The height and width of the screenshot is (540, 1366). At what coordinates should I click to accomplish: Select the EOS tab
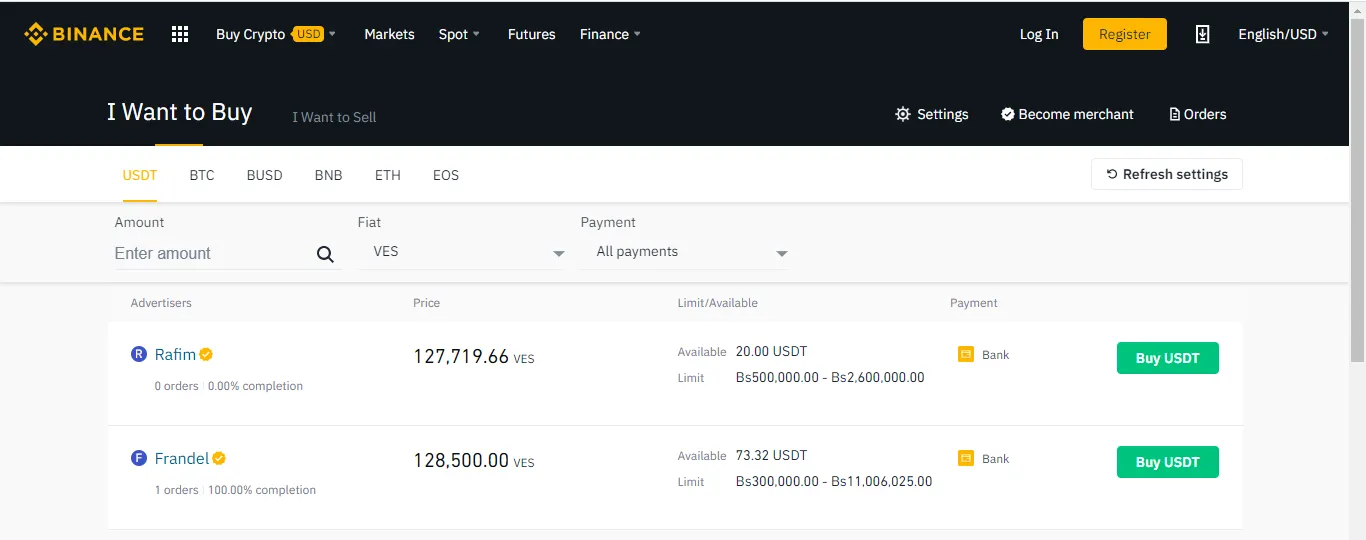446,175
